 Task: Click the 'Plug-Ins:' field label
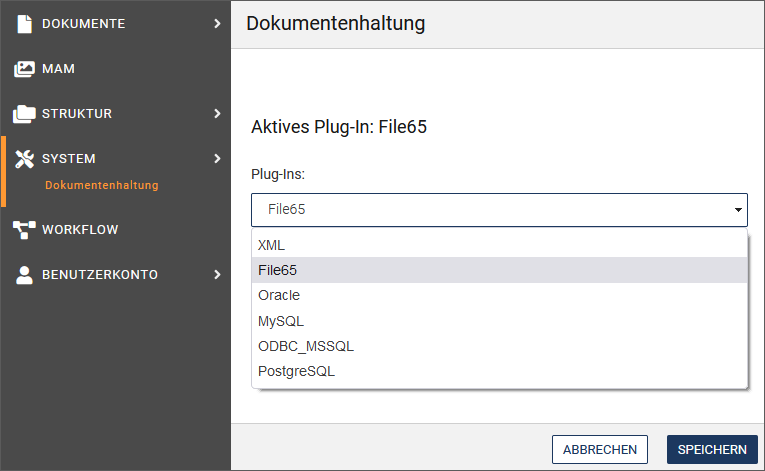278,174
